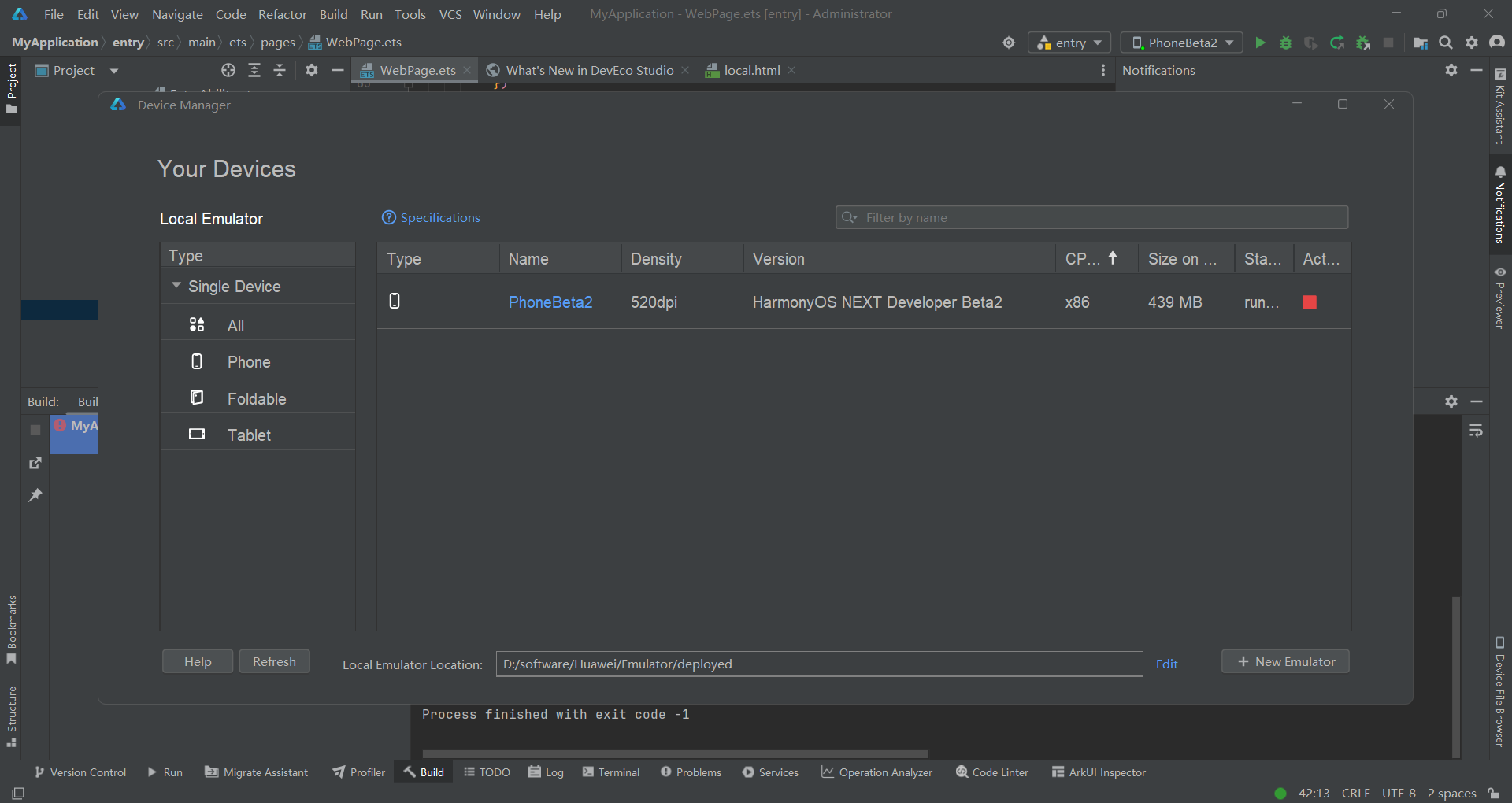Open the Code Linter tool window
This screenshot has width=1512, height=803.
coord(992,772)
